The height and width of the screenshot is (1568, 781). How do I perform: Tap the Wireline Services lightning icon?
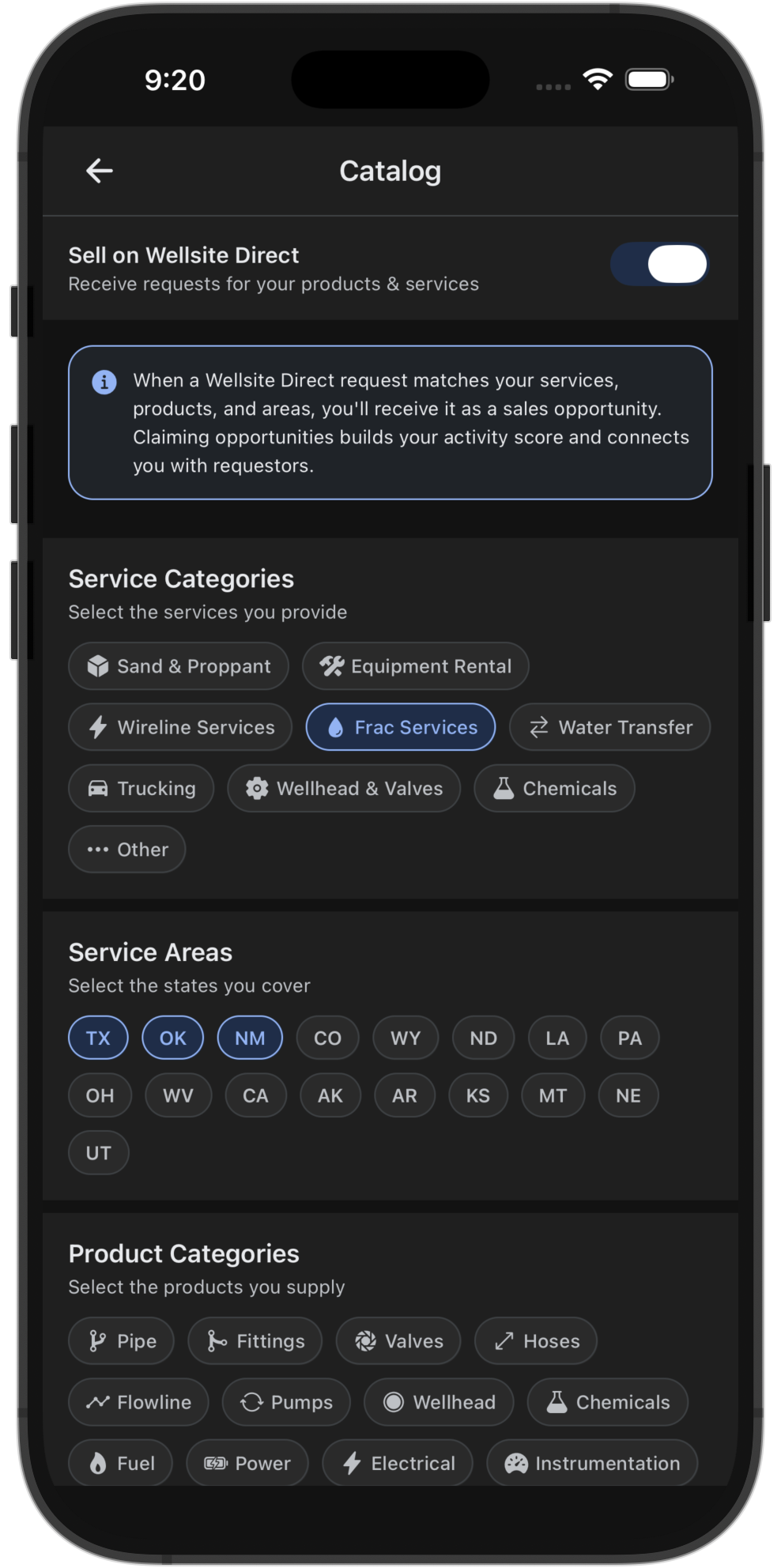click(x=98, y=727)
